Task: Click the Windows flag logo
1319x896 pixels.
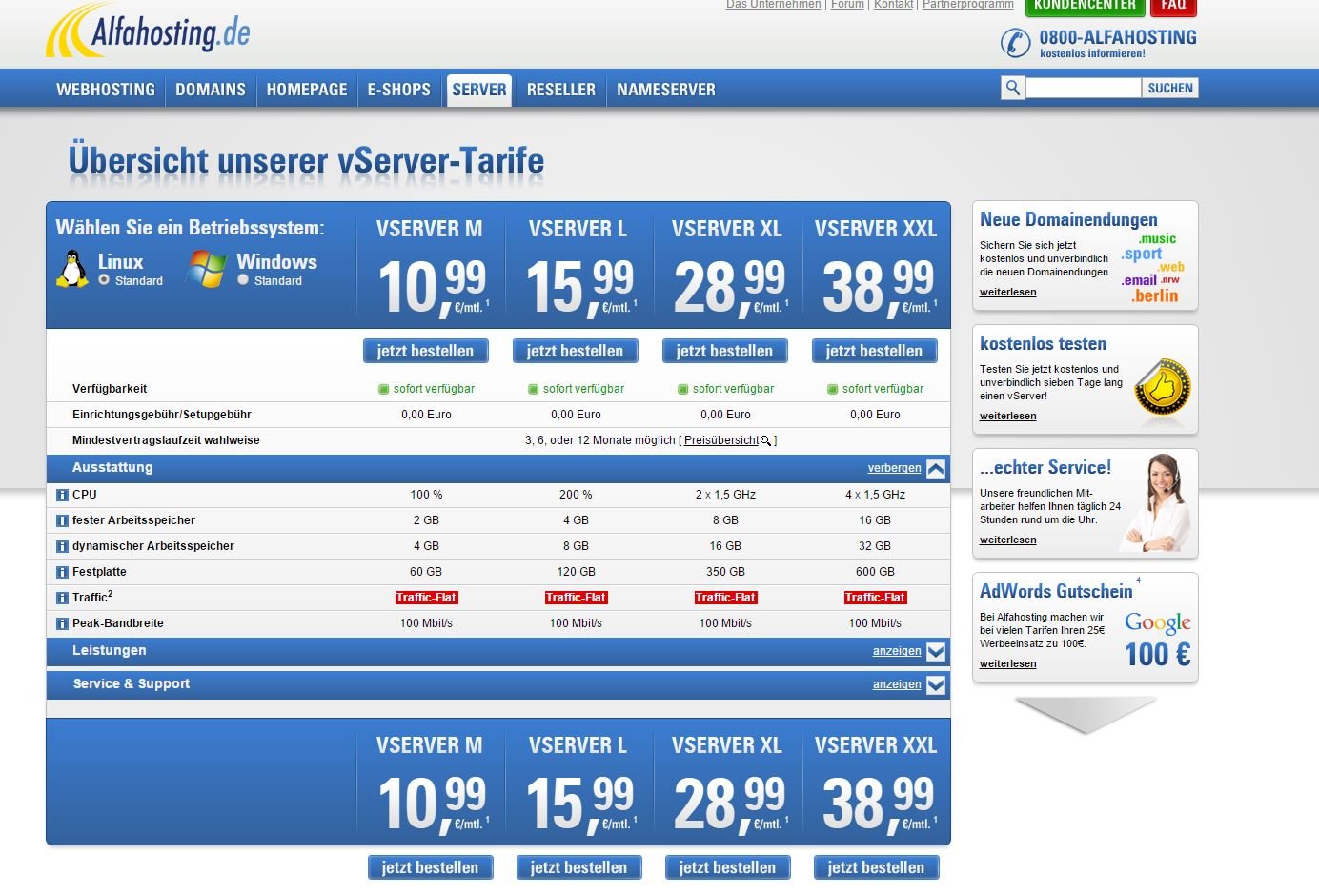Action: pos(207,269)
